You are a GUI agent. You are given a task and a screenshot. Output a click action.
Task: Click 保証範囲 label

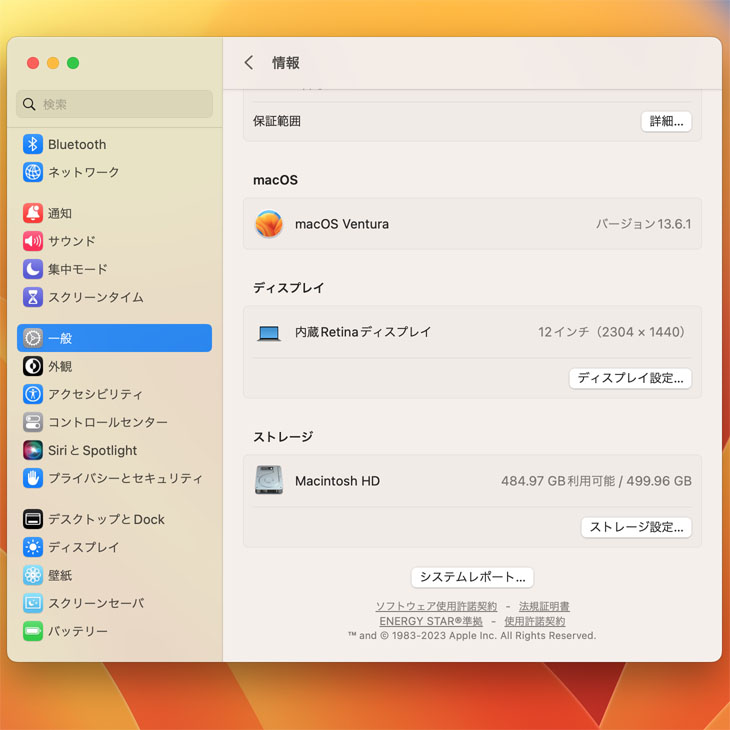pyautogui.click(x=277, y=122)
